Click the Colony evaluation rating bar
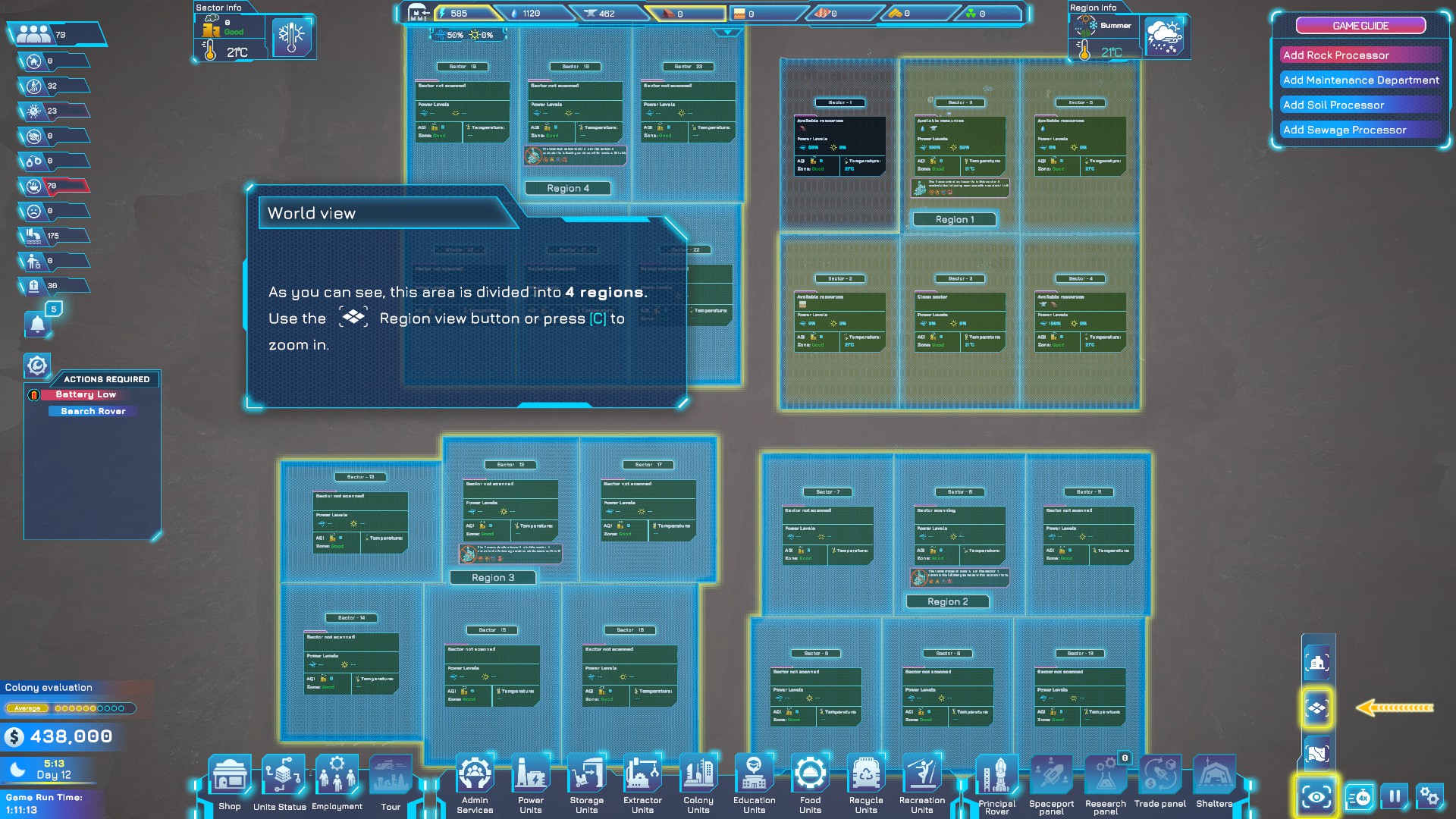The height and width of the screenshot is (819, 1456). point(70,708)
